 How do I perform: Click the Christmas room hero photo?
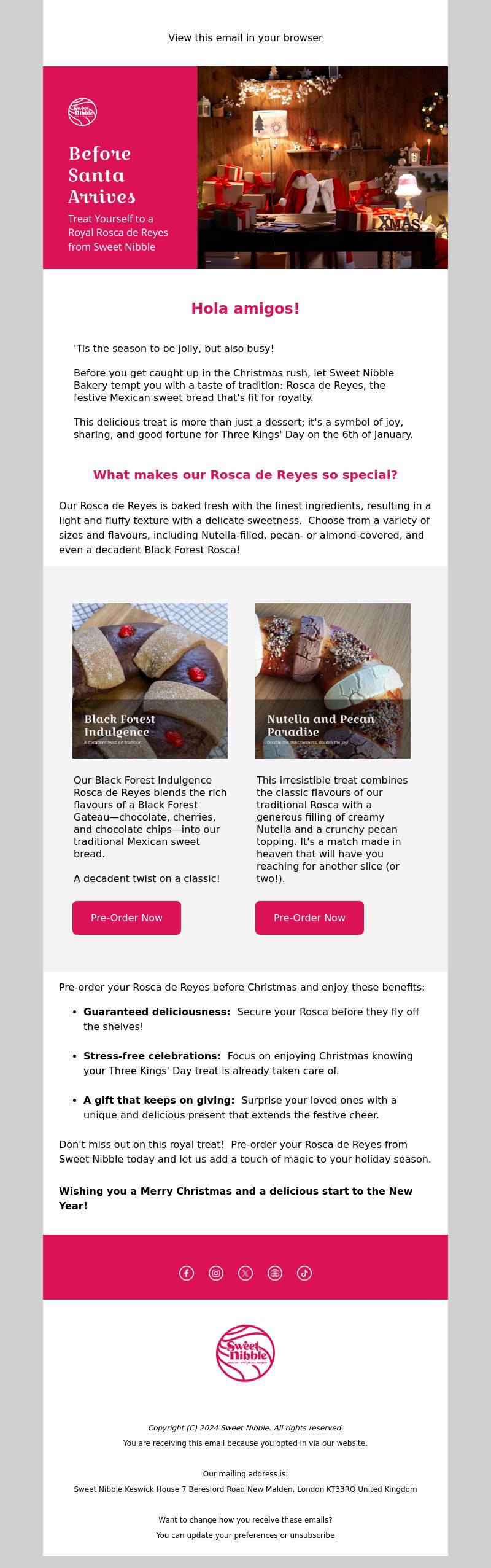tap(323, 168)
